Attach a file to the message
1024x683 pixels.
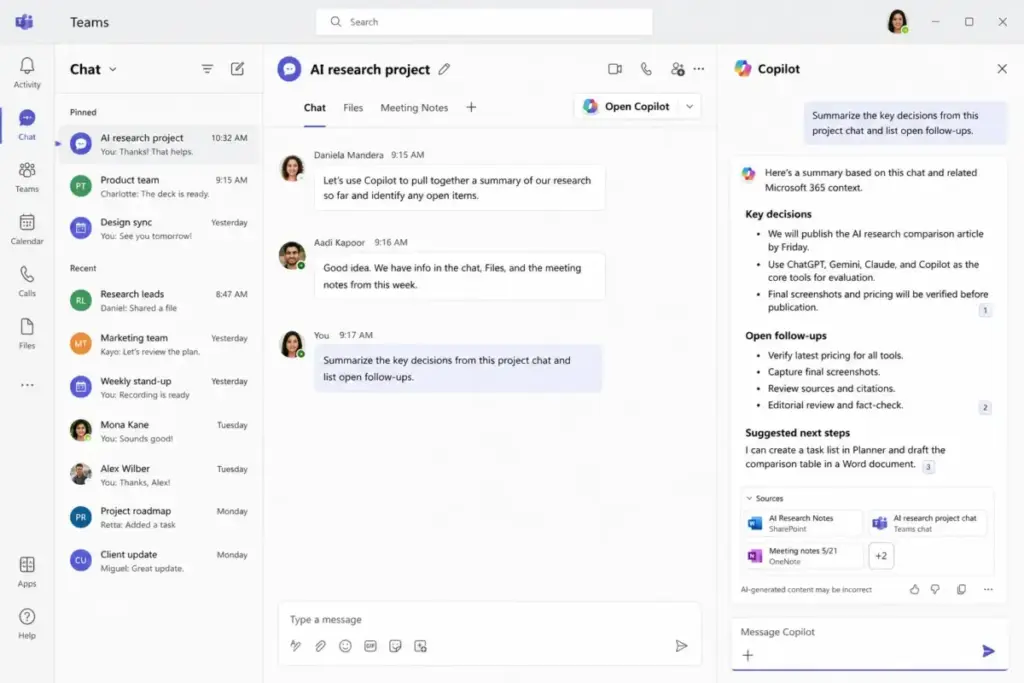pyautogui.click(x=321, y=646)
